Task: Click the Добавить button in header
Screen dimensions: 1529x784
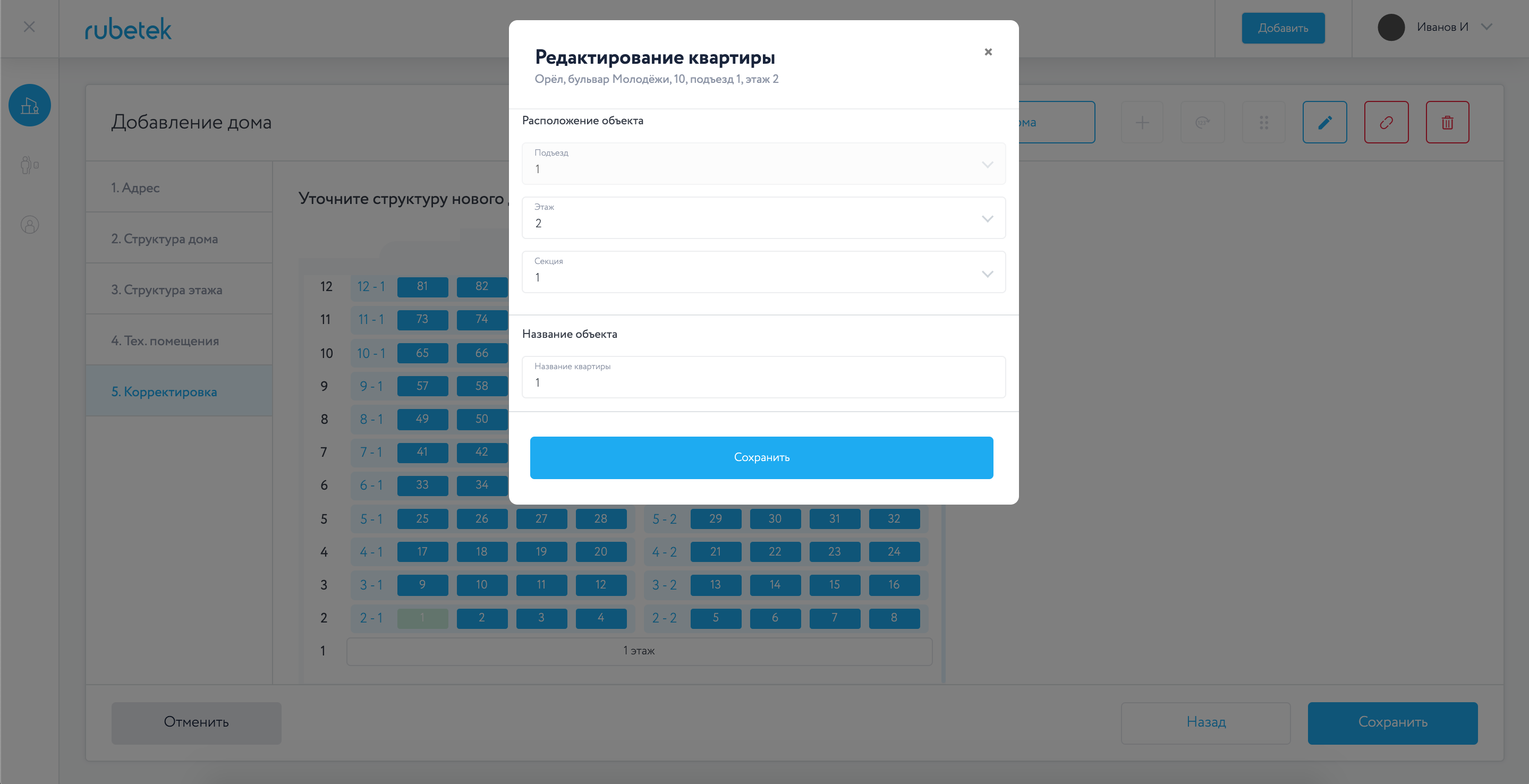Action: 1282,28
